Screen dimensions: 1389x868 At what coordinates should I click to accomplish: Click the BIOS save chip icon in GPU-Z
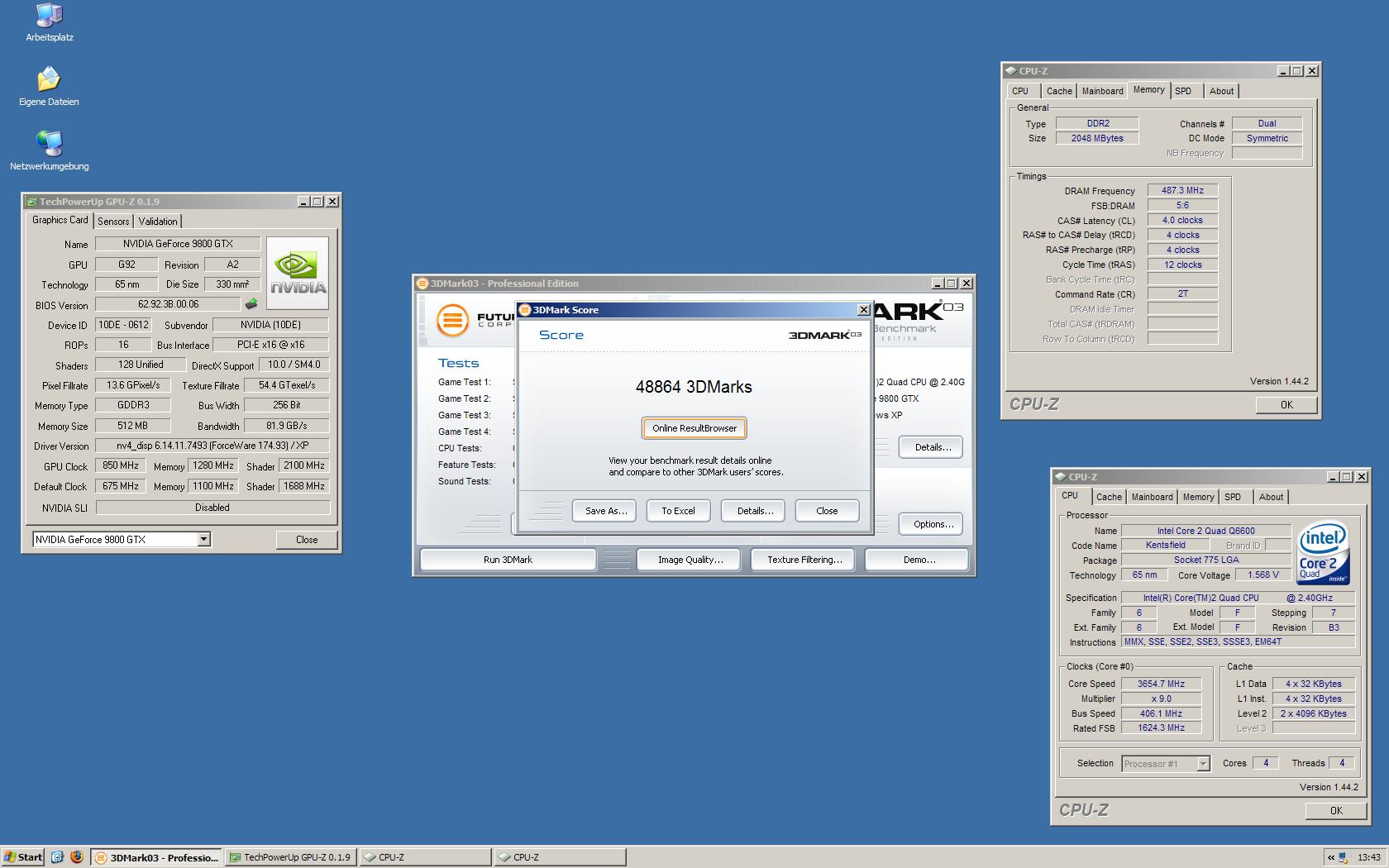(x=251, y=304)
